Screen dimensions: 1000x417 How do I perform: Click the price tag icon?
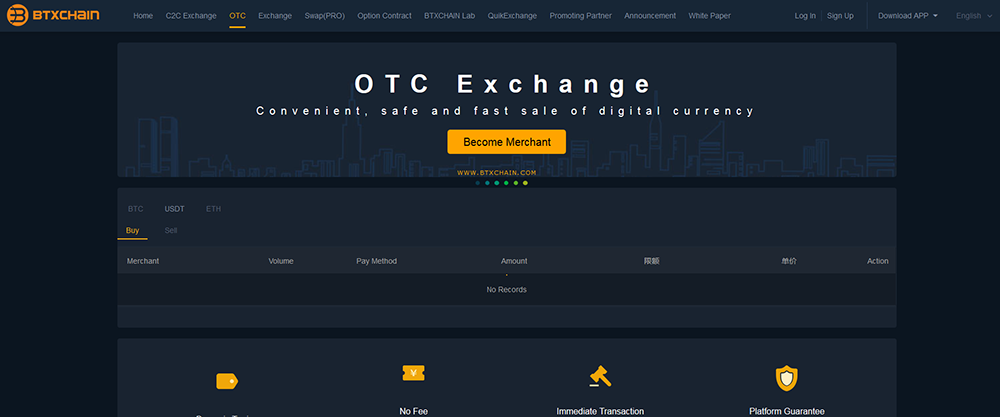[227, 380]
